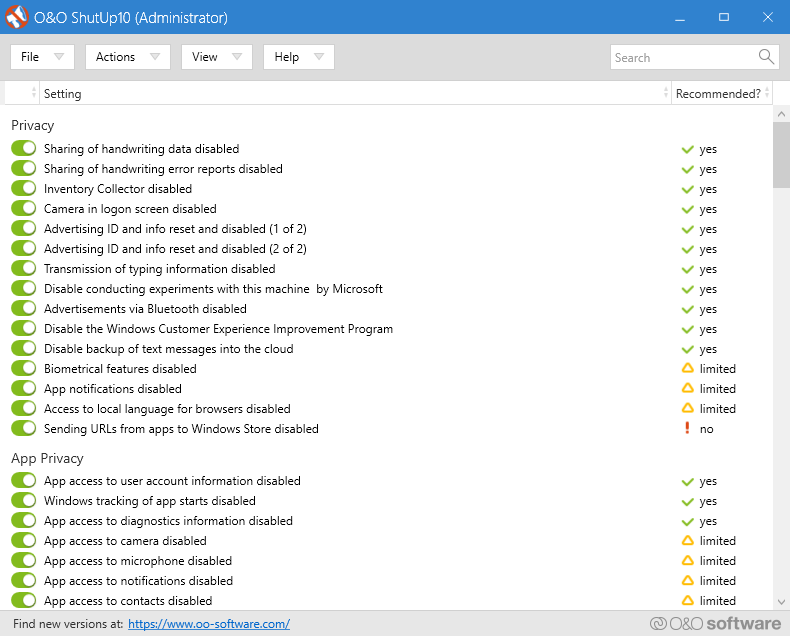This screenshot has width=790, height=636.
Task: Click warning triangle for App access to camera
Action: click(x=687, y=540)
